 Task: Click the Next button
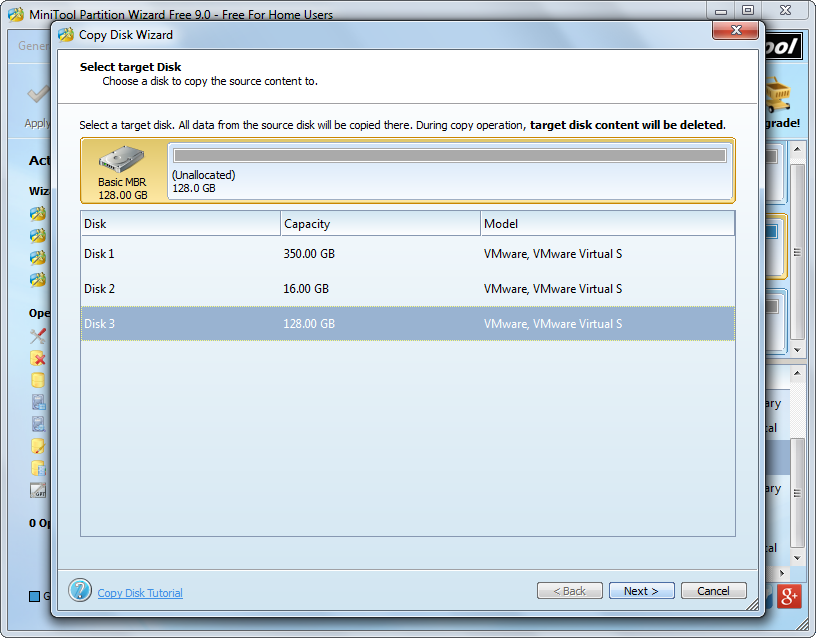click(x=641, y=591)
